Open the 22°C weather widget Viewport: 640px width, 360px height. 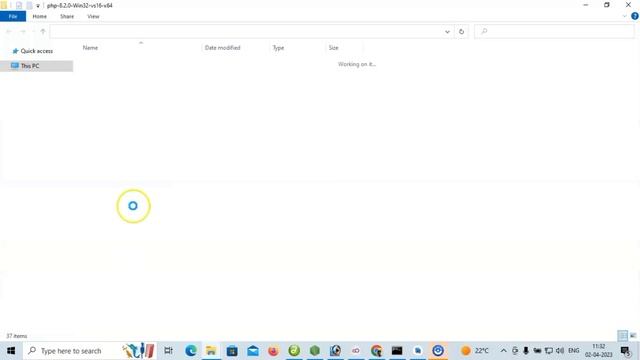[x=475, y=351]
